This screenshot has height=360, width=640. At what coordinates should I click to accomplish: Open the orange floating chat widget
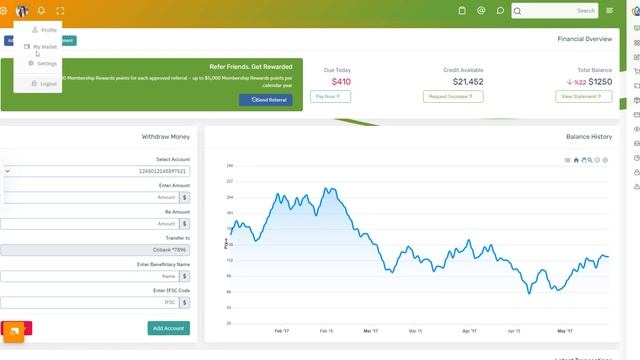point(14,332)
